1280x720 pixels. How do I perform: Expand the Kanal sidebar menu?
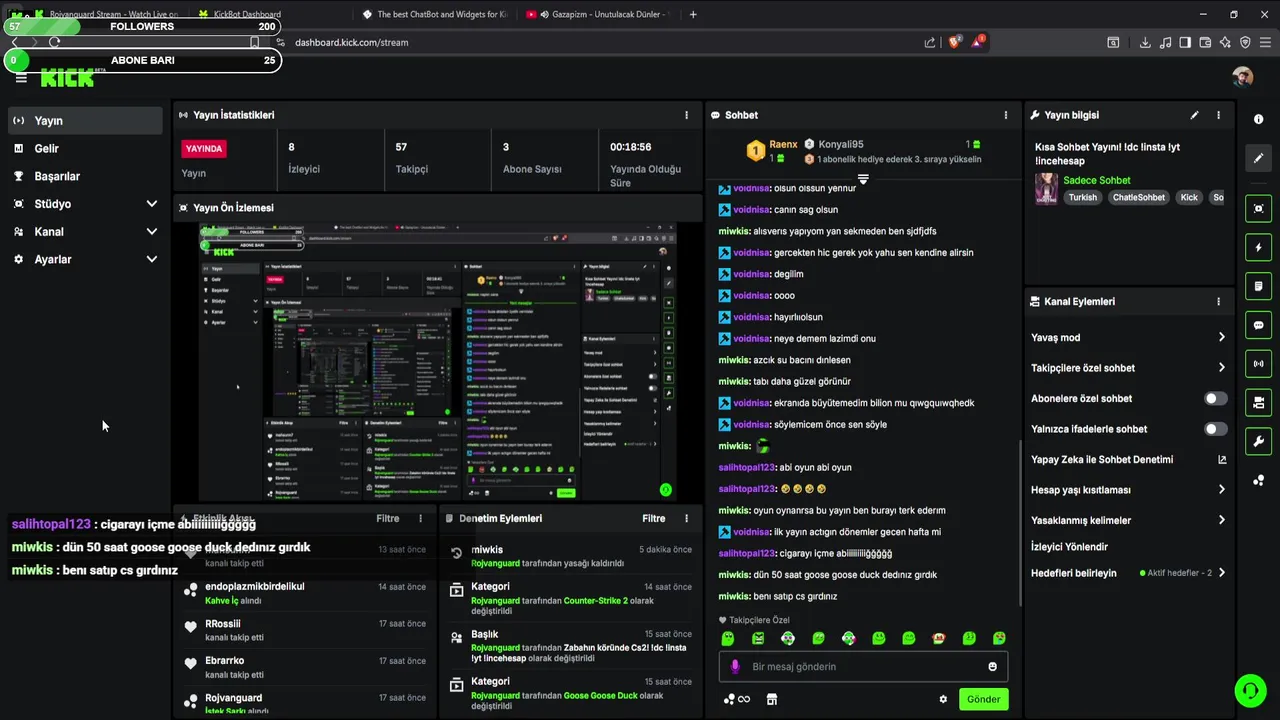(152, 232)
